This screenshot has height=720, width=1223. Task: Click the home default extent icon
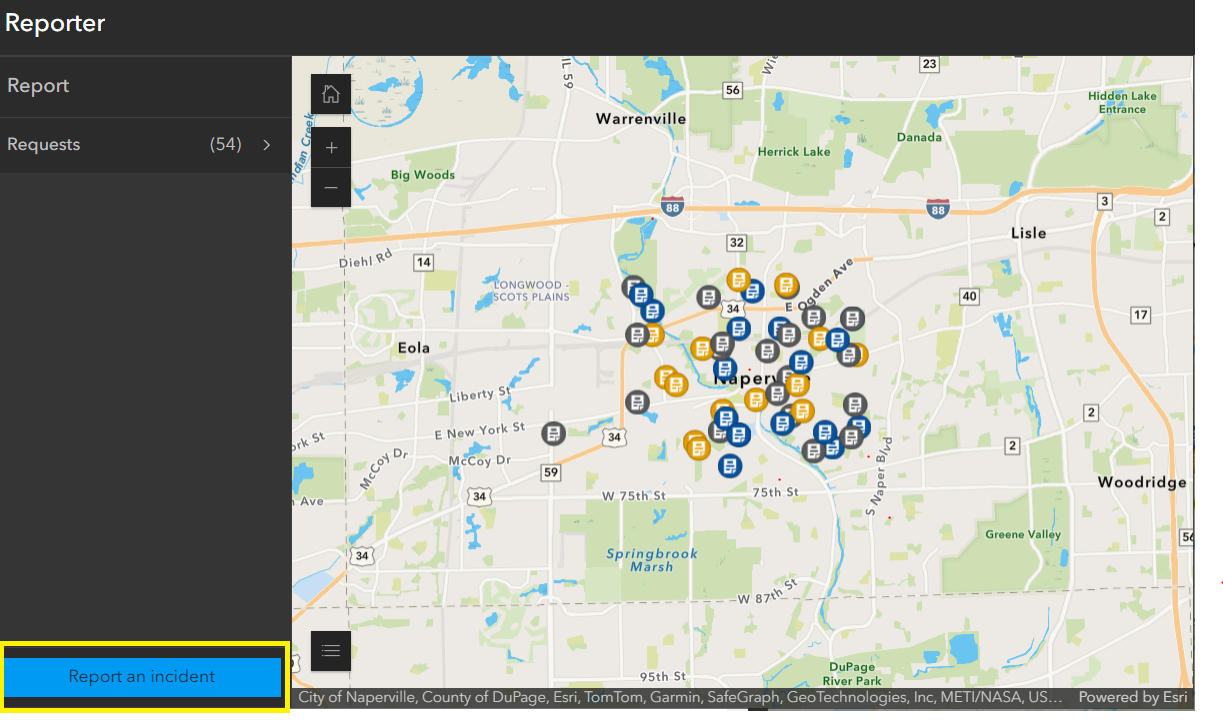click(331, 93)
